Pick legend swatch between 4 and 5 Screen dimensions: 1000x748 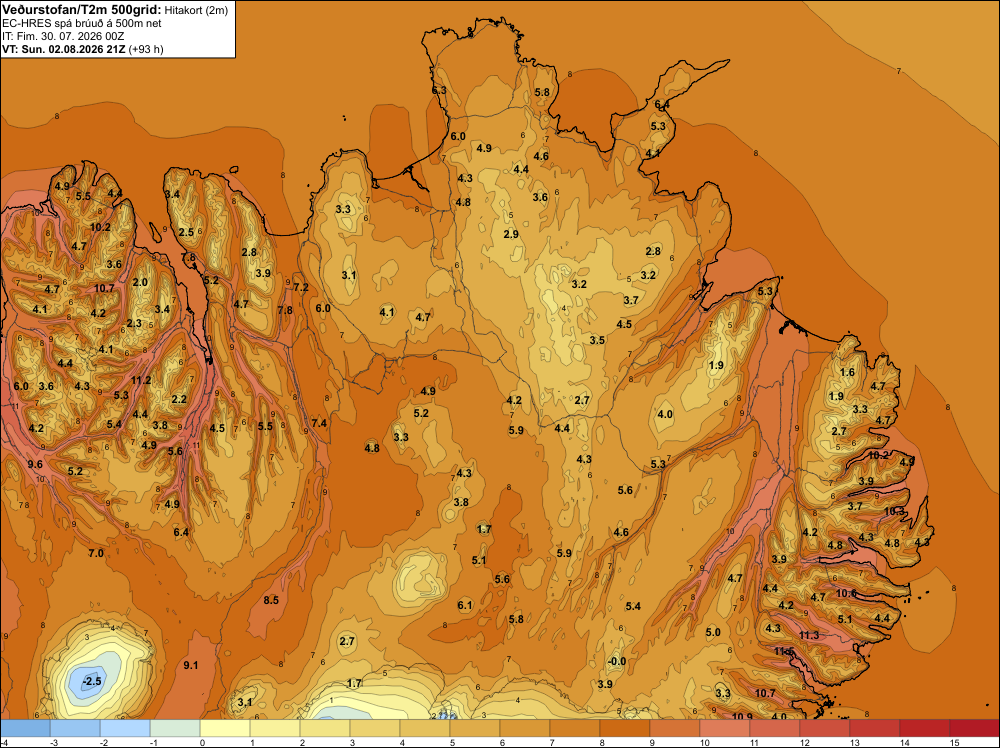[x=425, y=728]
